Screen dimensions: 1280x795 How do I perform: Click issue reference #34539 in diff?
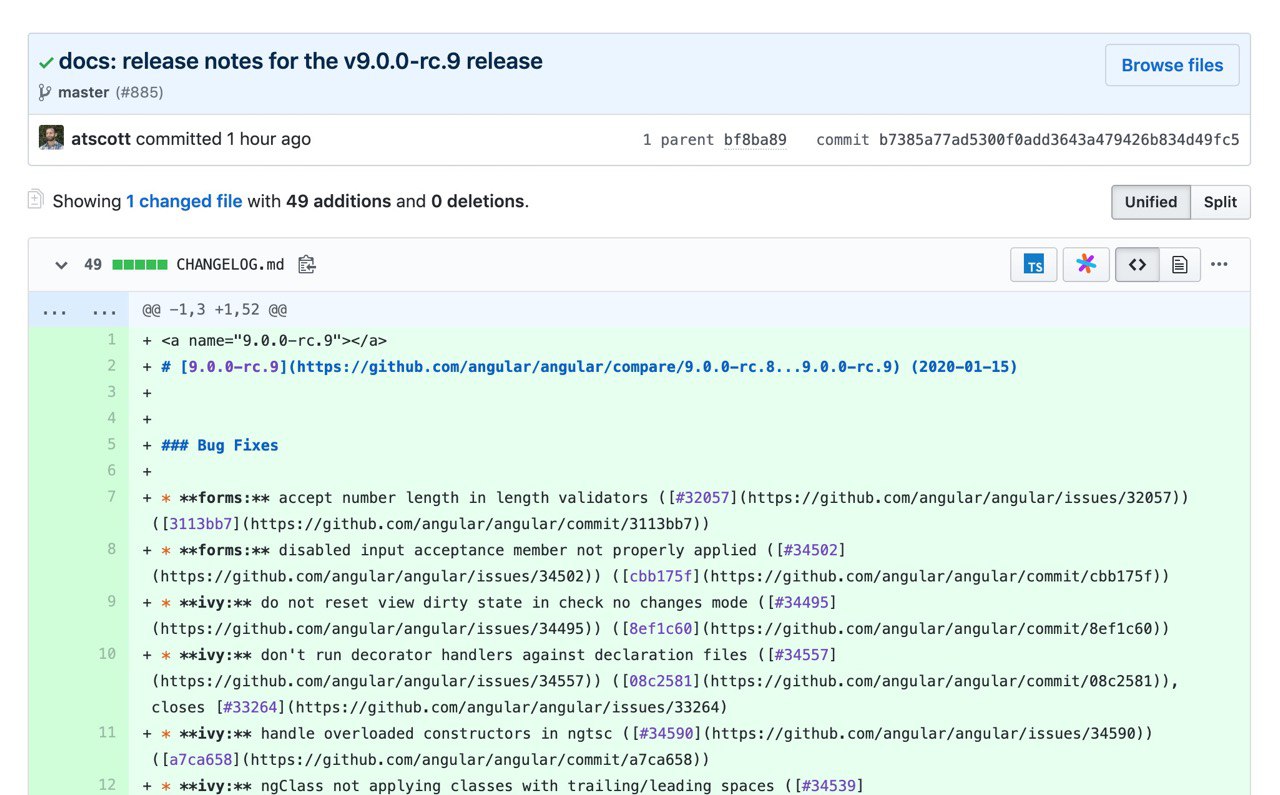(831, 786)
